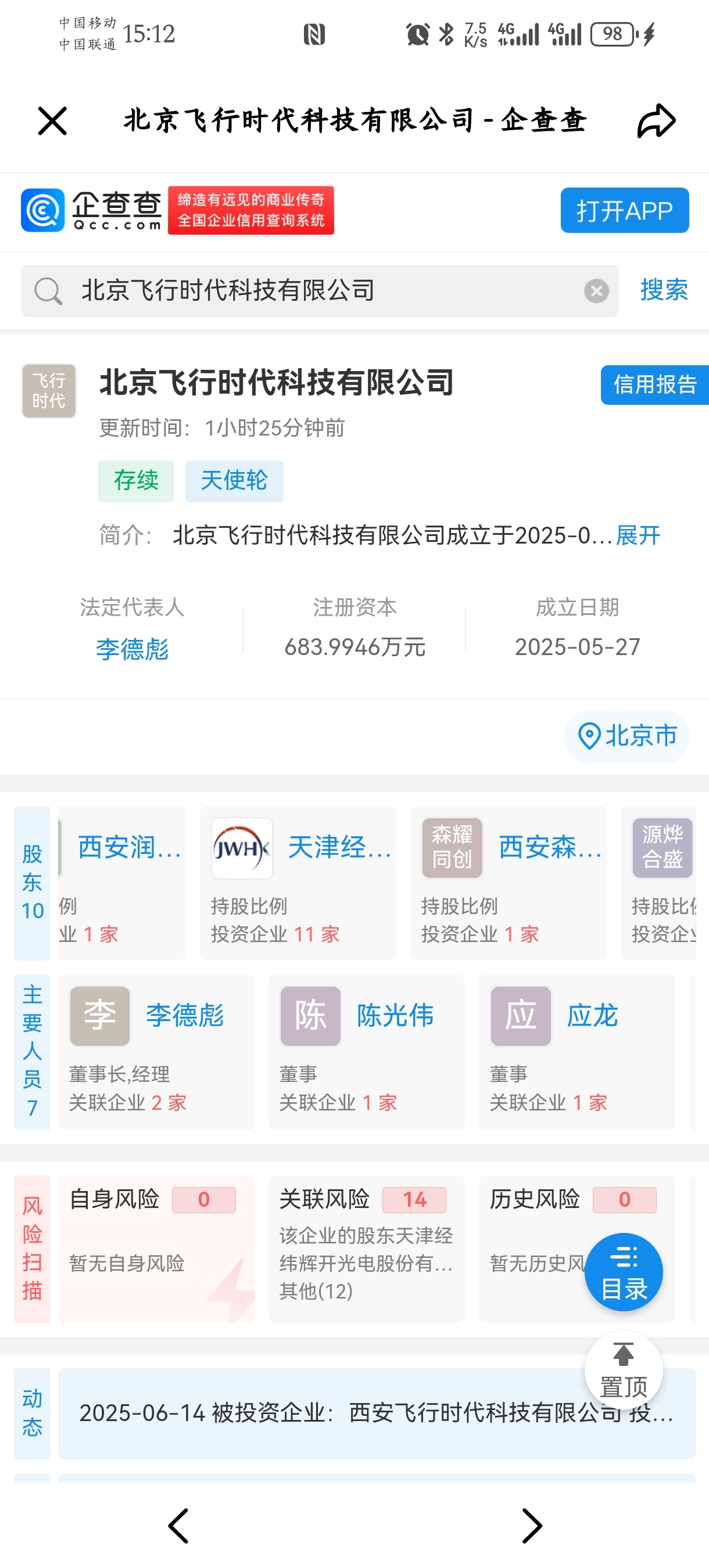Tap the 源烨合盛 logo icon

click(663, 848)
